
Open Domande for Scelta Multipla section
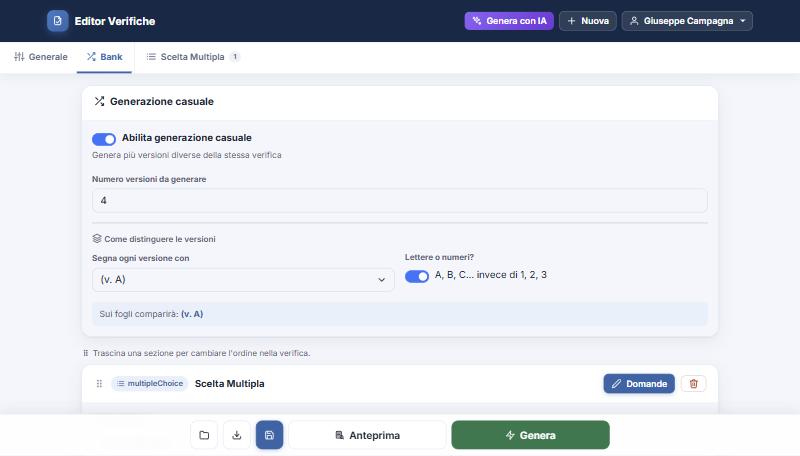639,384
